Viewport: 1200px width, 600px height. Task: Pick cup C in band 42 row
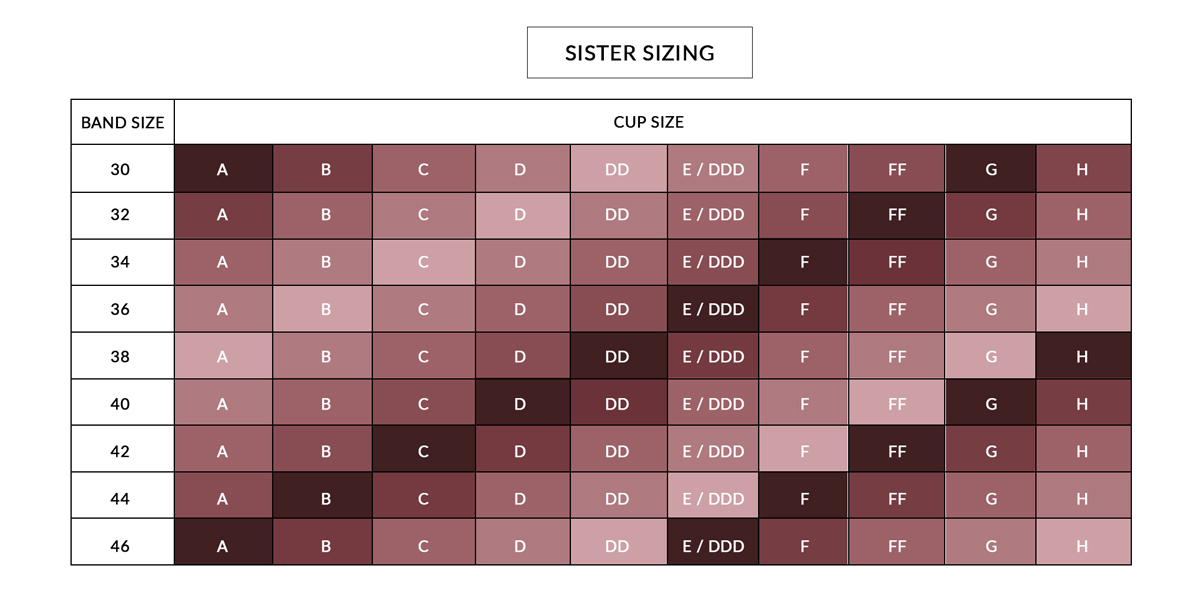coord(423,451)
